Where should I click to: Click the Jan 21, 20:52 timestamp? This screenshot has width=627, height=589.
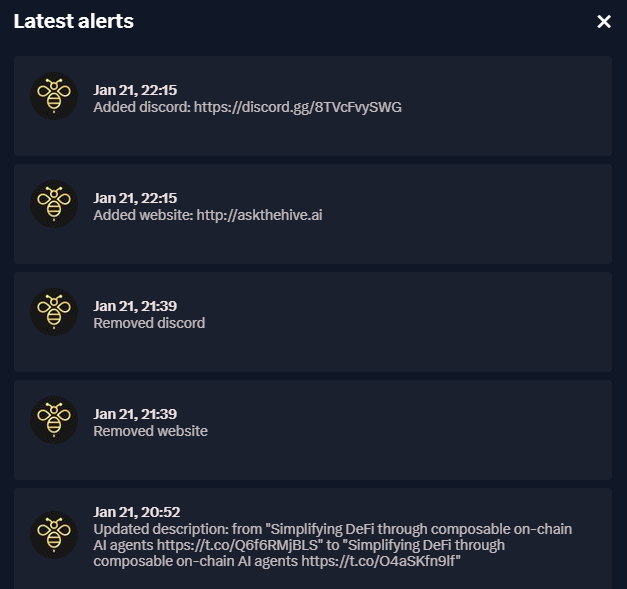tap(136, 512)
